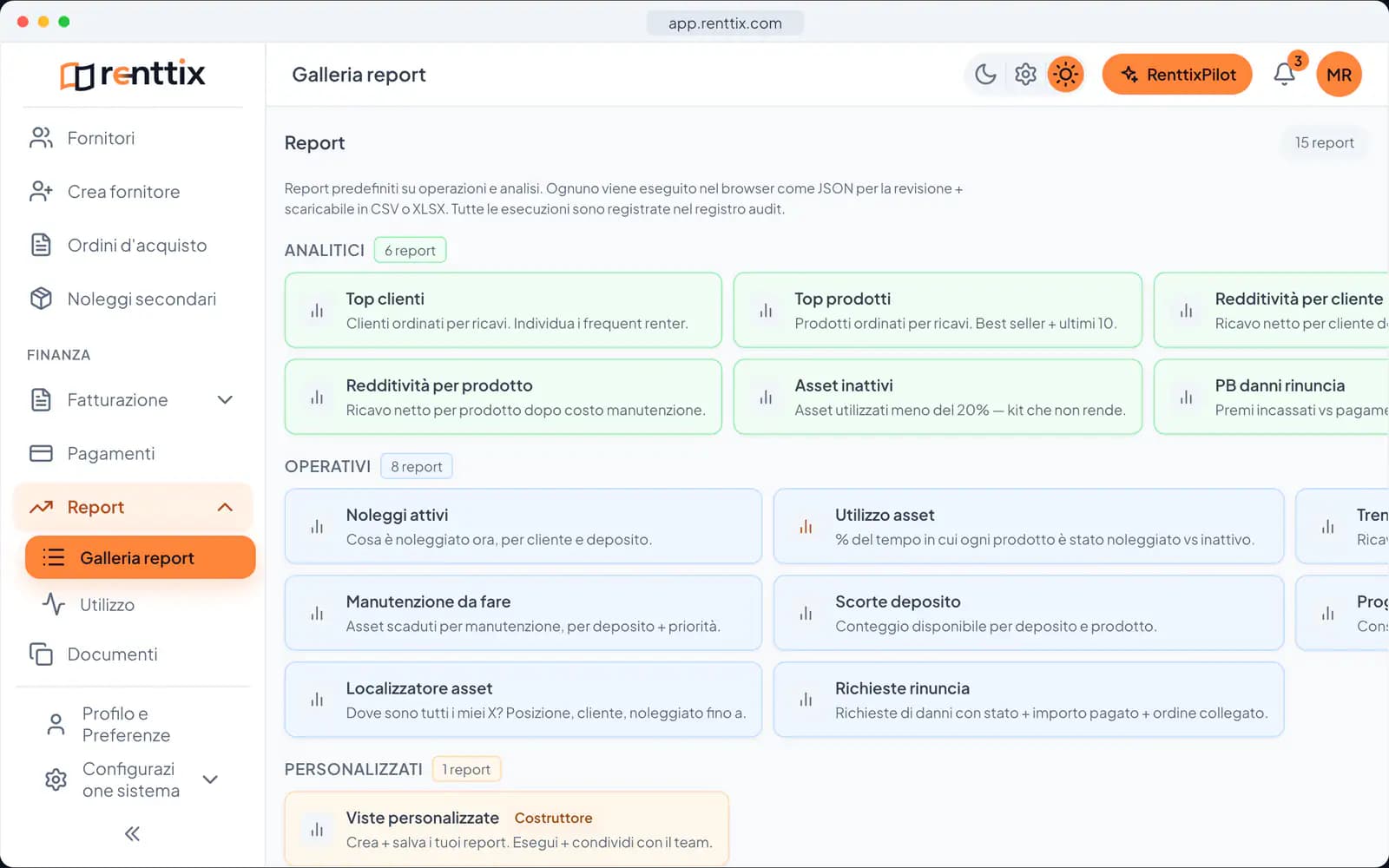Open the Localizzatore asset report

(523, 700)
